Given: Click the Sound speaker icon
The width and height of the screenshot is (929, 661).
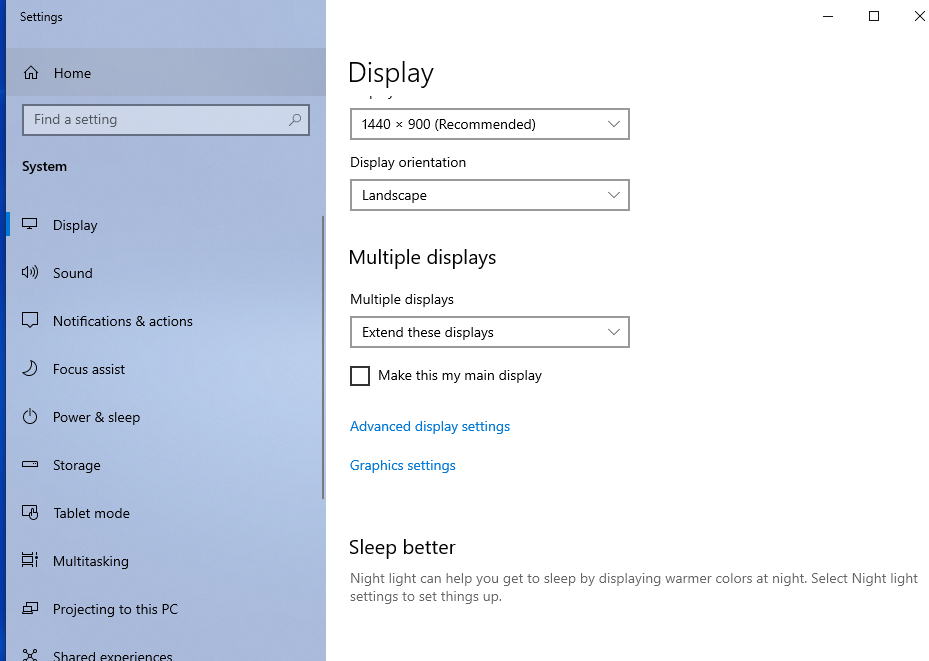Looking at the screenshot, I should [31, 273].
